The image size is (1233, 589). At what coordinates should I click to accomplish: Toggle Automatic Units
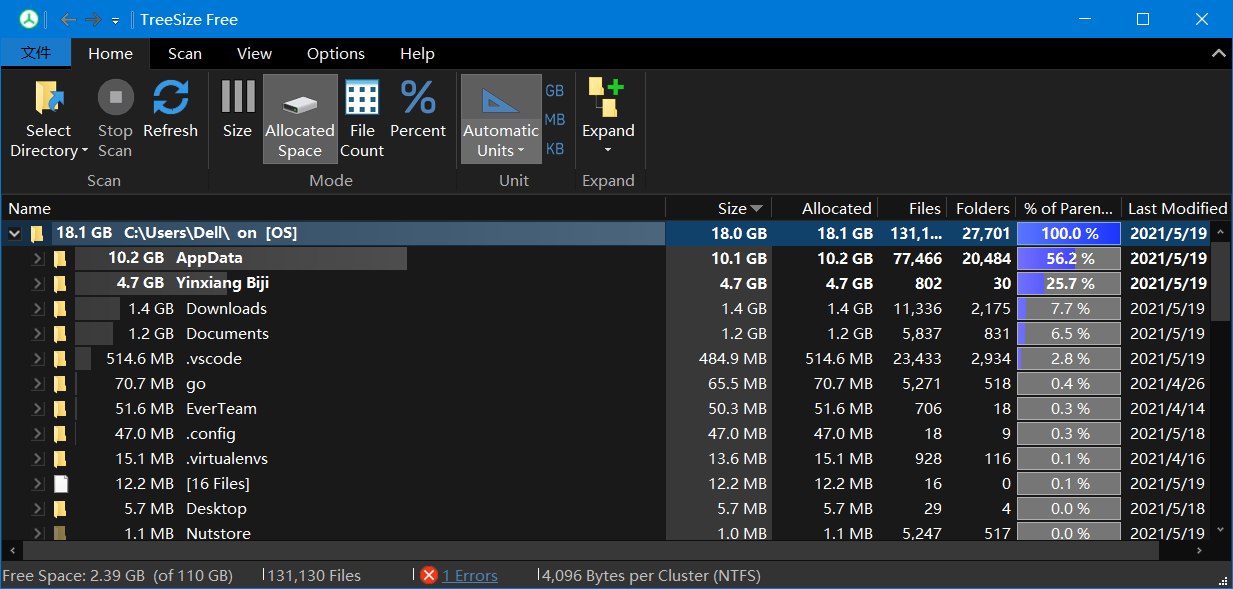501,119
